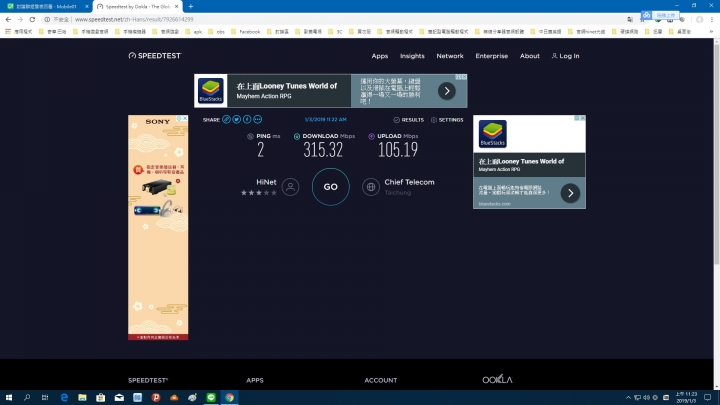Click the Chief Telecom server name

(x=409, y=182)
